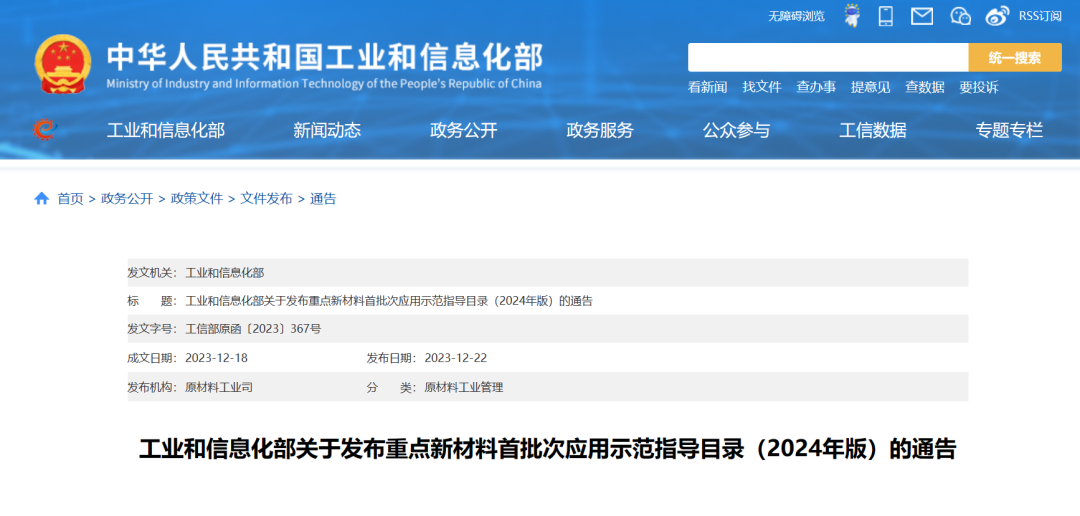Open the 要投诉 quick link

979,87
